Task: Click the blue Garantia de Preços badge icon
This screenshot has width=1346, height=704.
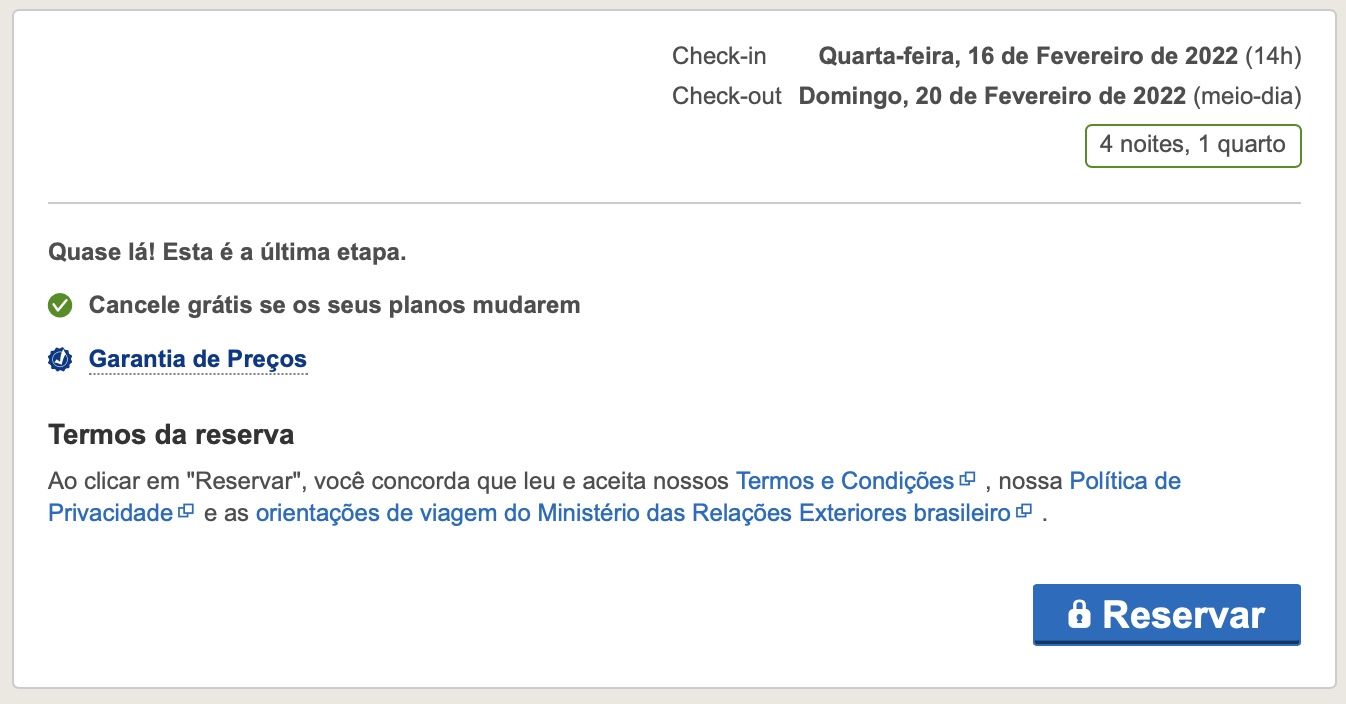Action: point(60,359)
